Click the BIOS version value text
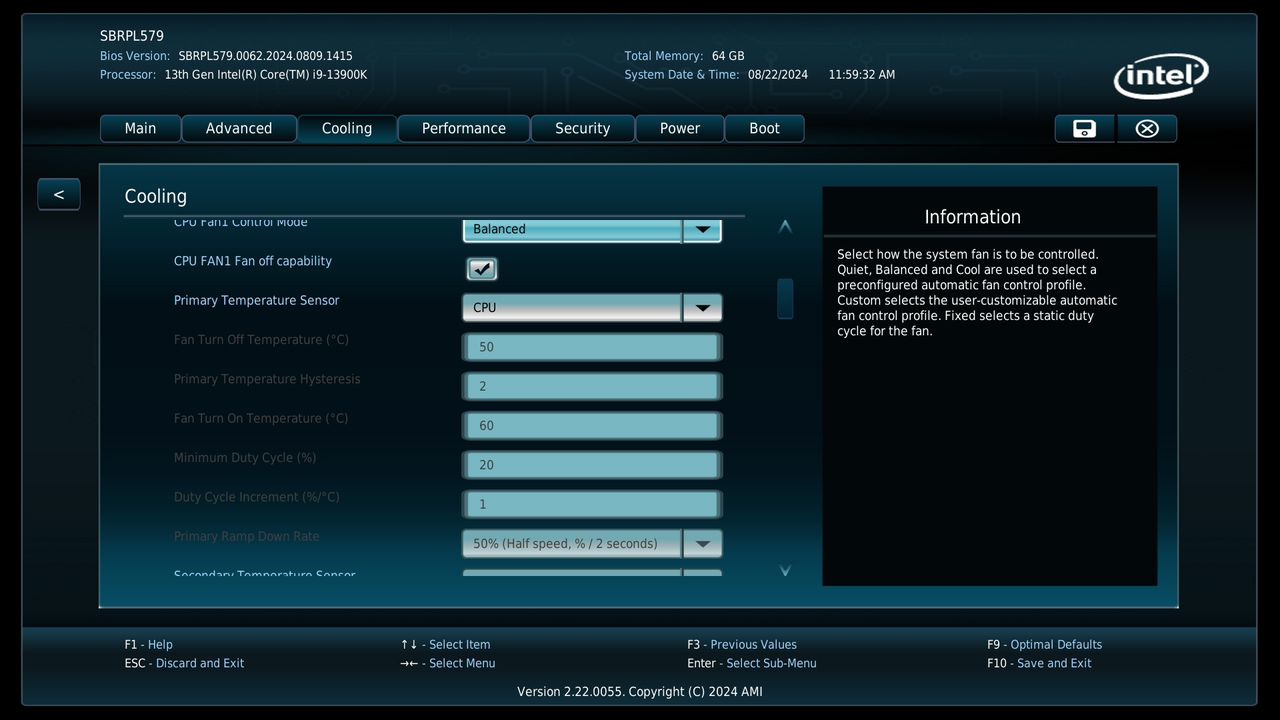The height and width of the screenshot is (720, 1280). pos(266,57)
